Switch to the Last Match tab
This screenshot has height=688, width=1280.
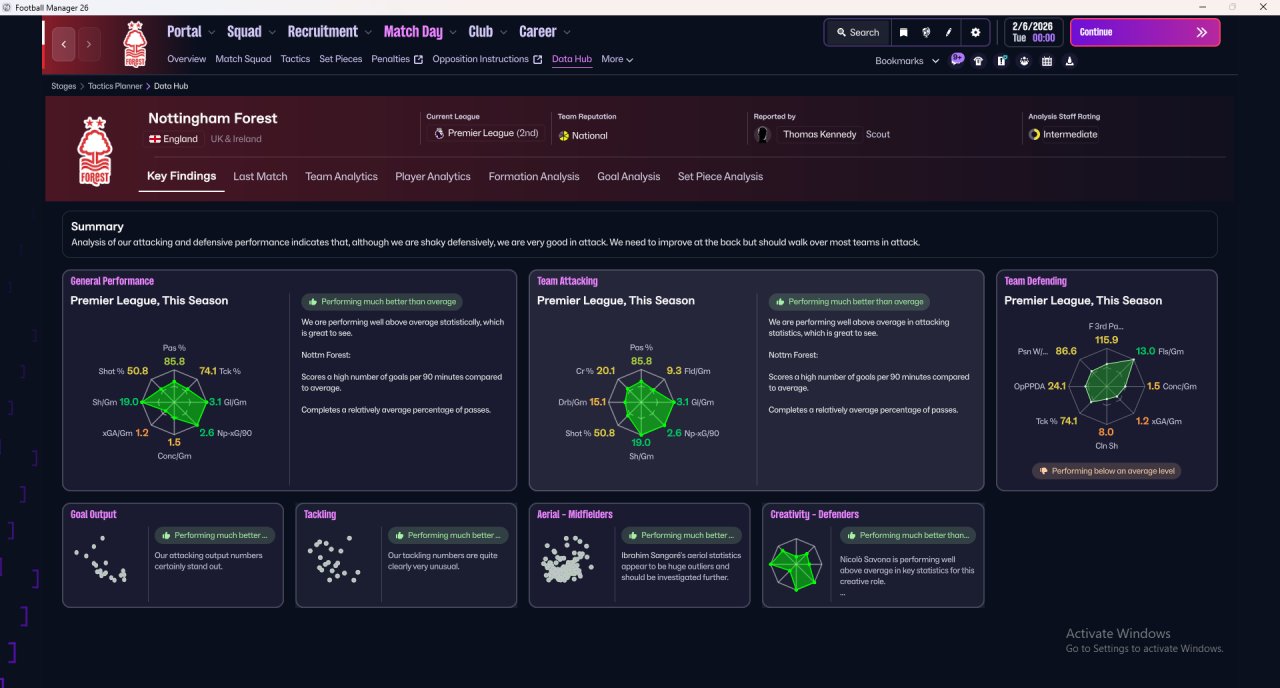[x=260, y=176]
